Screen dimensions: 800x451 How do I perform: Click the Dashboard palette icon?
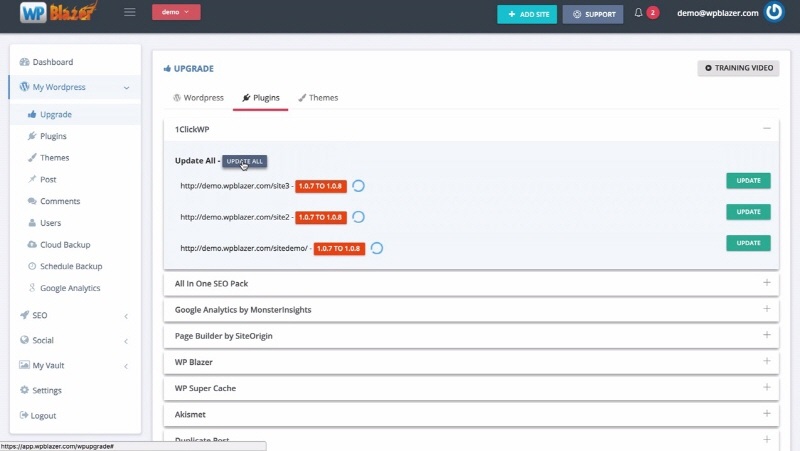click(24, 62)
